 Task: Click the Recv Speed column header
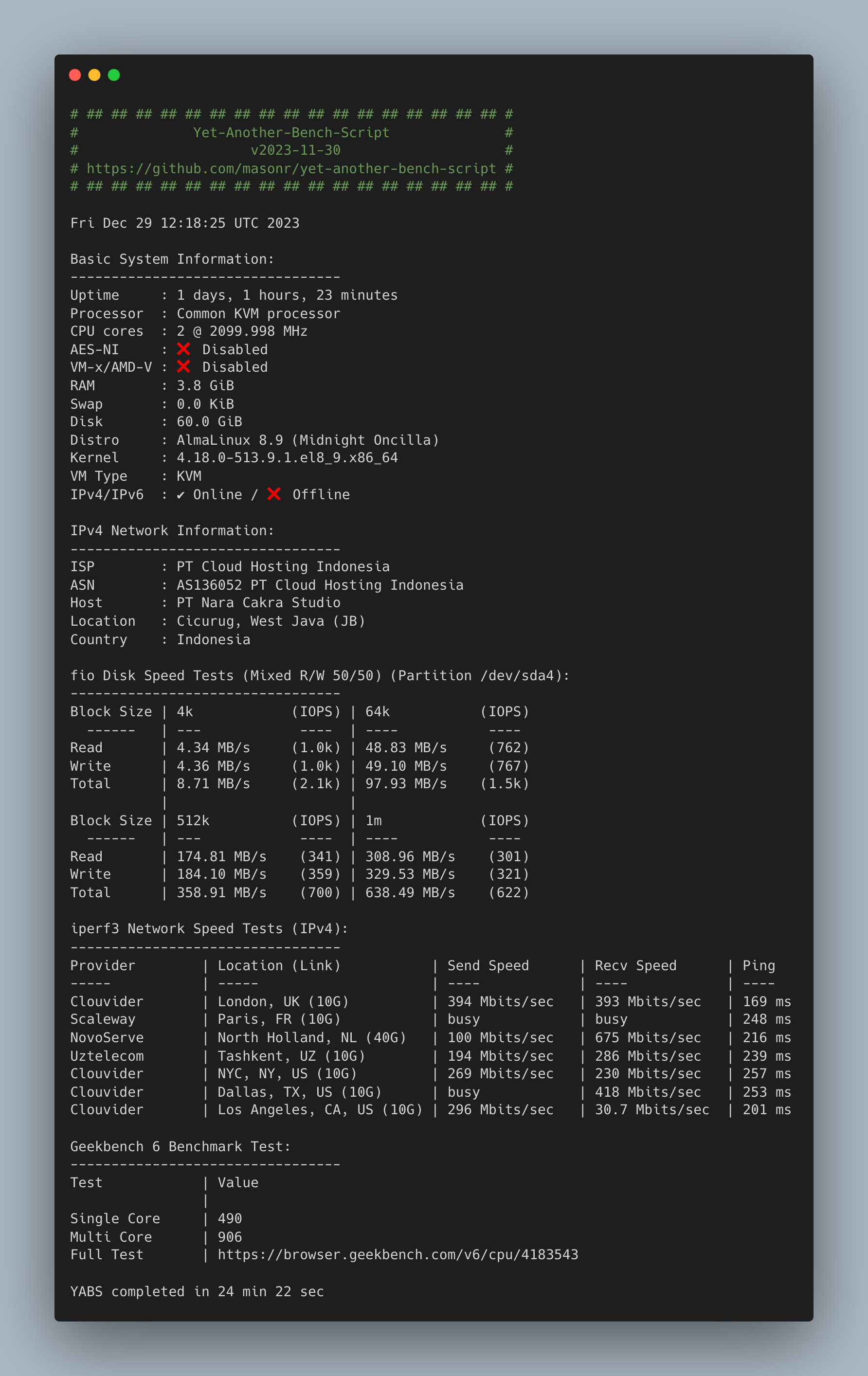635,965
